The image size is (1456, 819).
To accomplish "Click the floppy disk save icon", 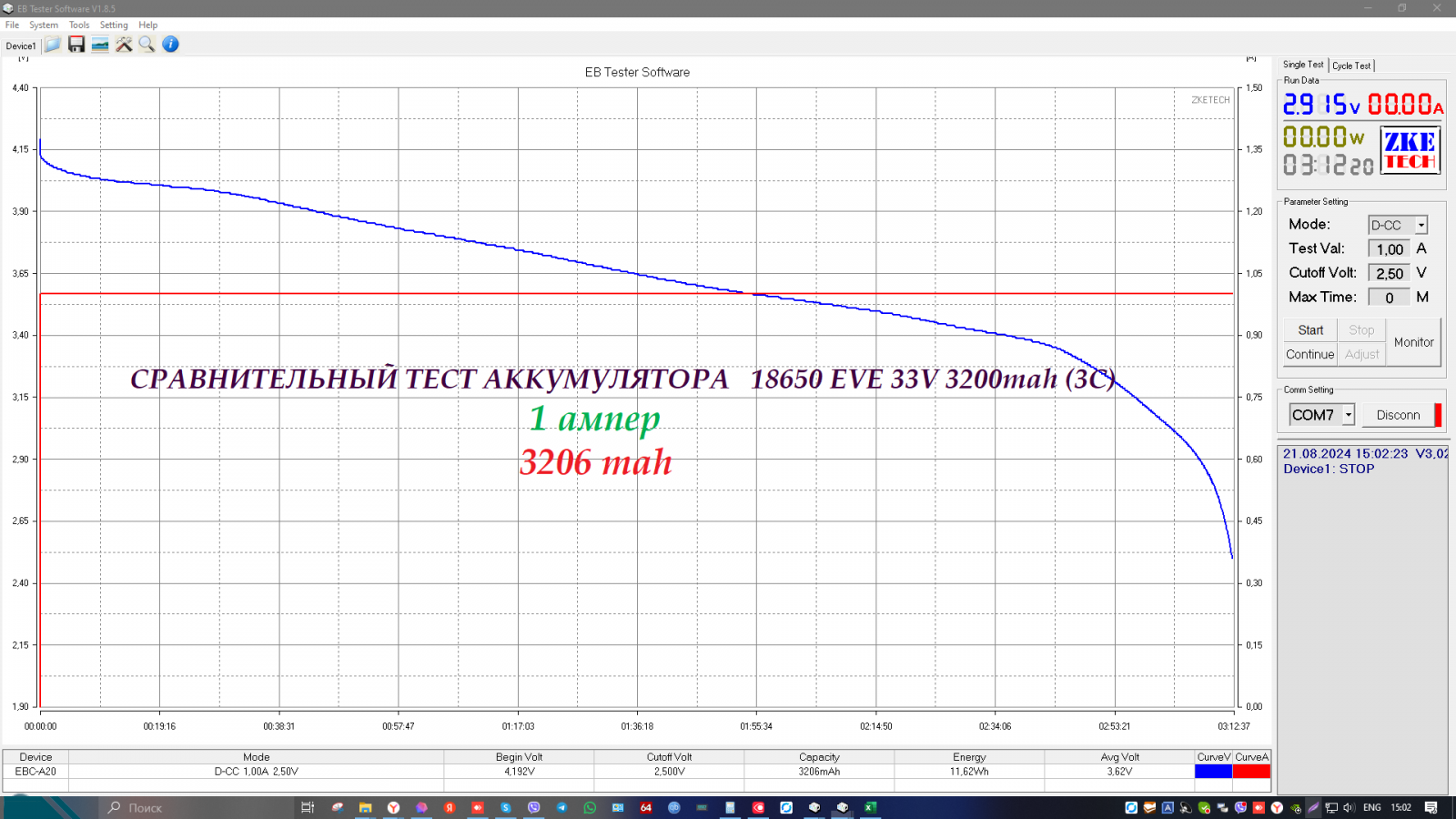I will [76, 45].
